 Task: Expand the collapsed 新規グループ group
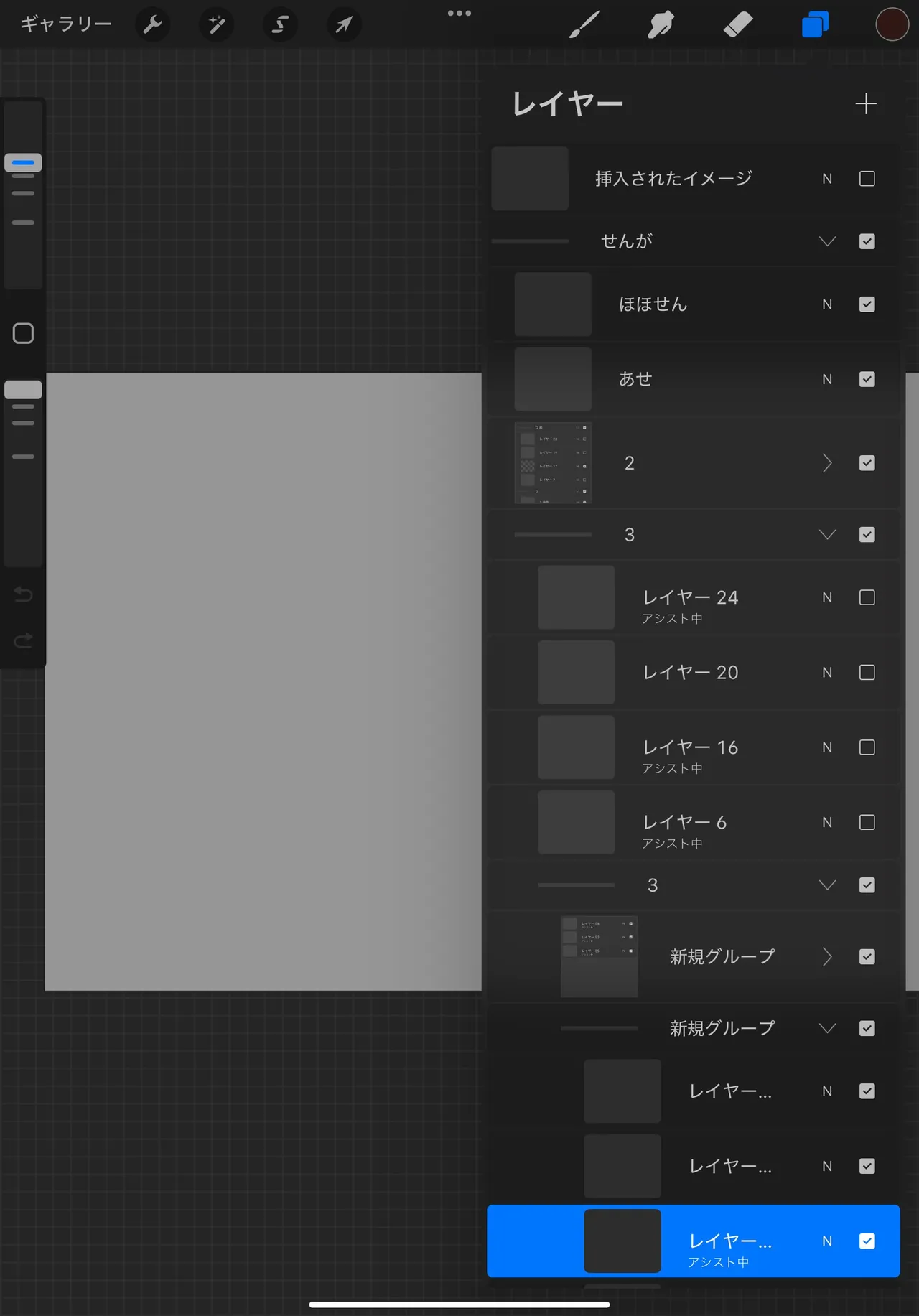827,956
